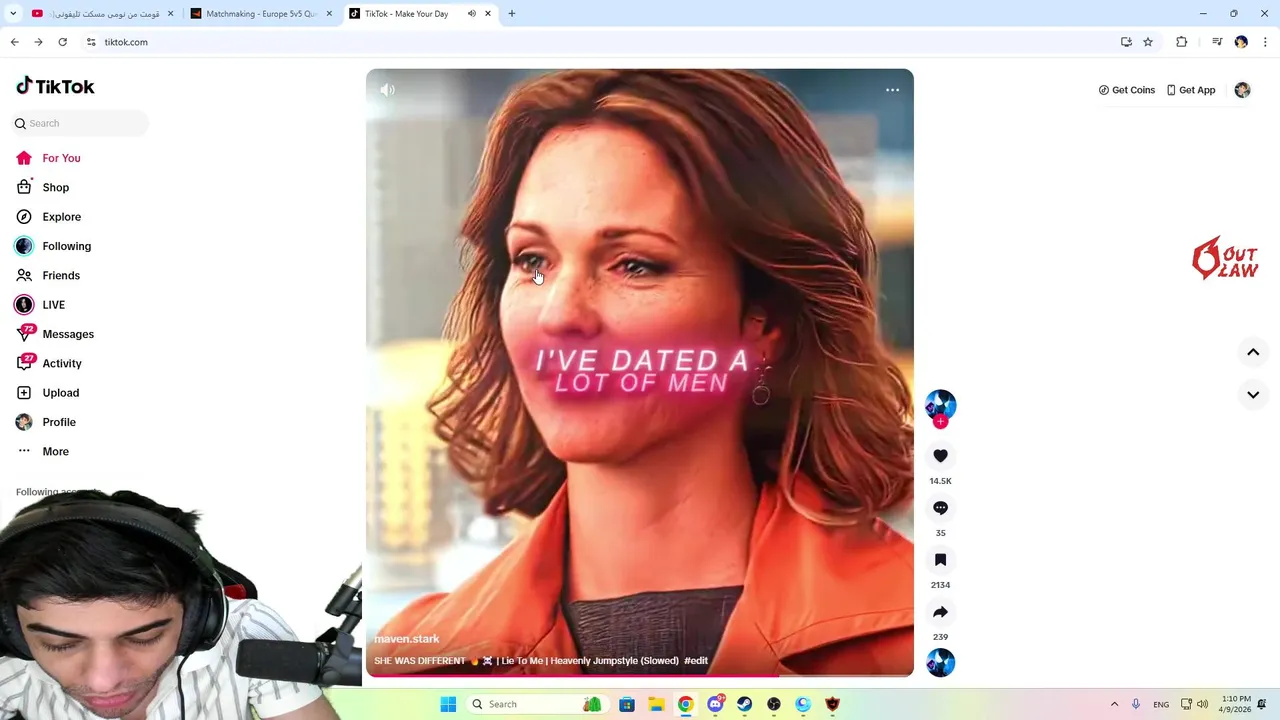Open the account avatar menu in the top right
This screenshot has height=720, width=1280.
[x=1242, y=90]
